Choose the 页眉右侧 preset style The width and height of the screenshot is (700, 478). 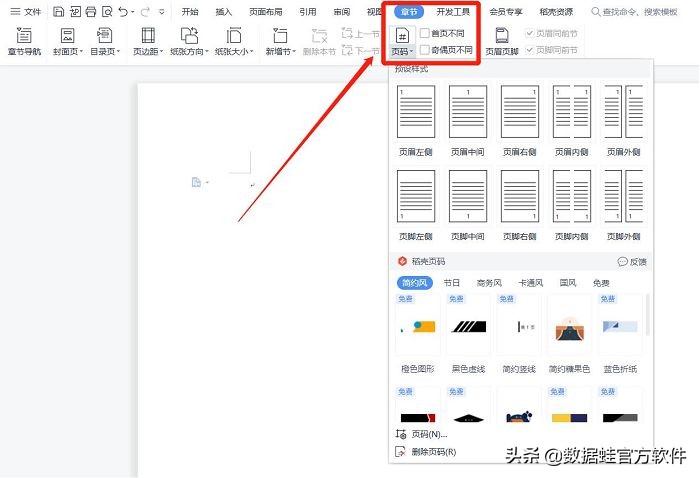pyautogui.click(x=520, y=121)
